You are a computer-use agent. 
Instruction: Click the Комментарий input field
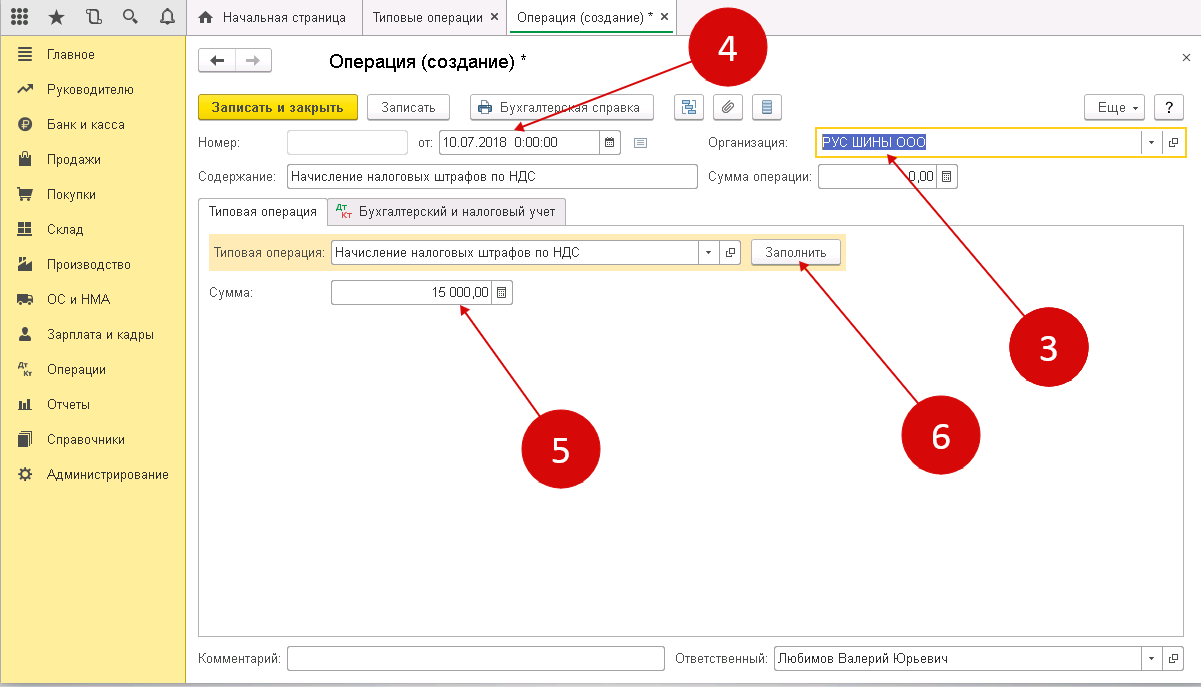pyautogui.click(x=476, y=659)
